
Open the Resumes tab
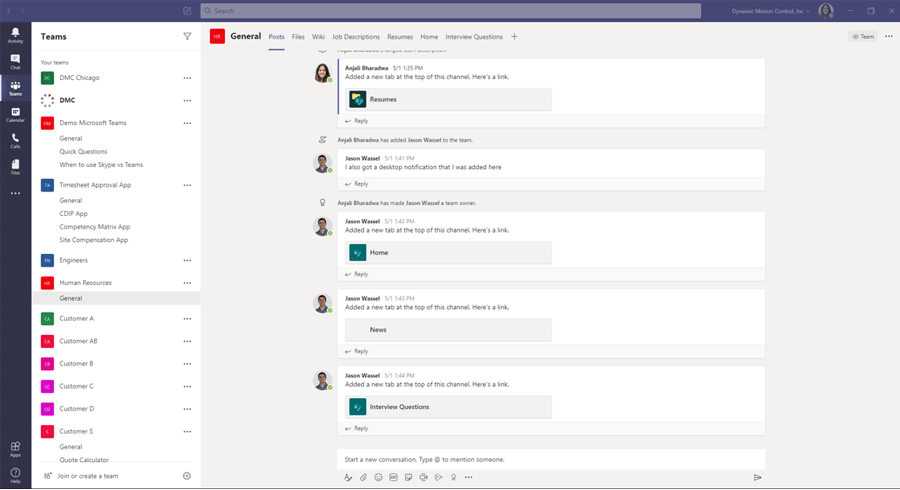pyautogui.click(x=400, y=37)
